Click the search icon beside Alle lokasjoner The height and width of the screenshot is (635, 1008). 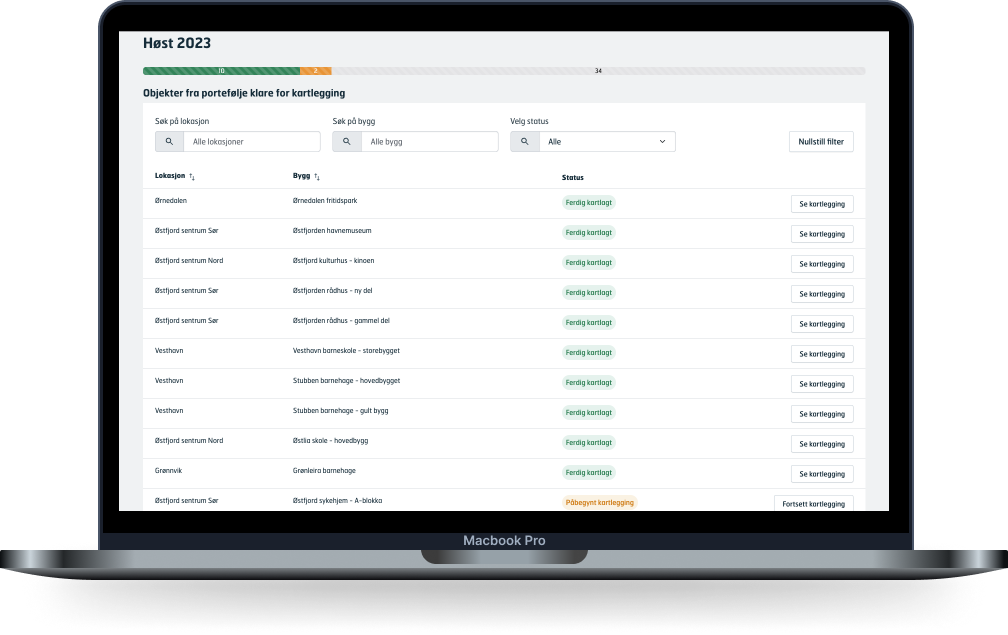169,142
